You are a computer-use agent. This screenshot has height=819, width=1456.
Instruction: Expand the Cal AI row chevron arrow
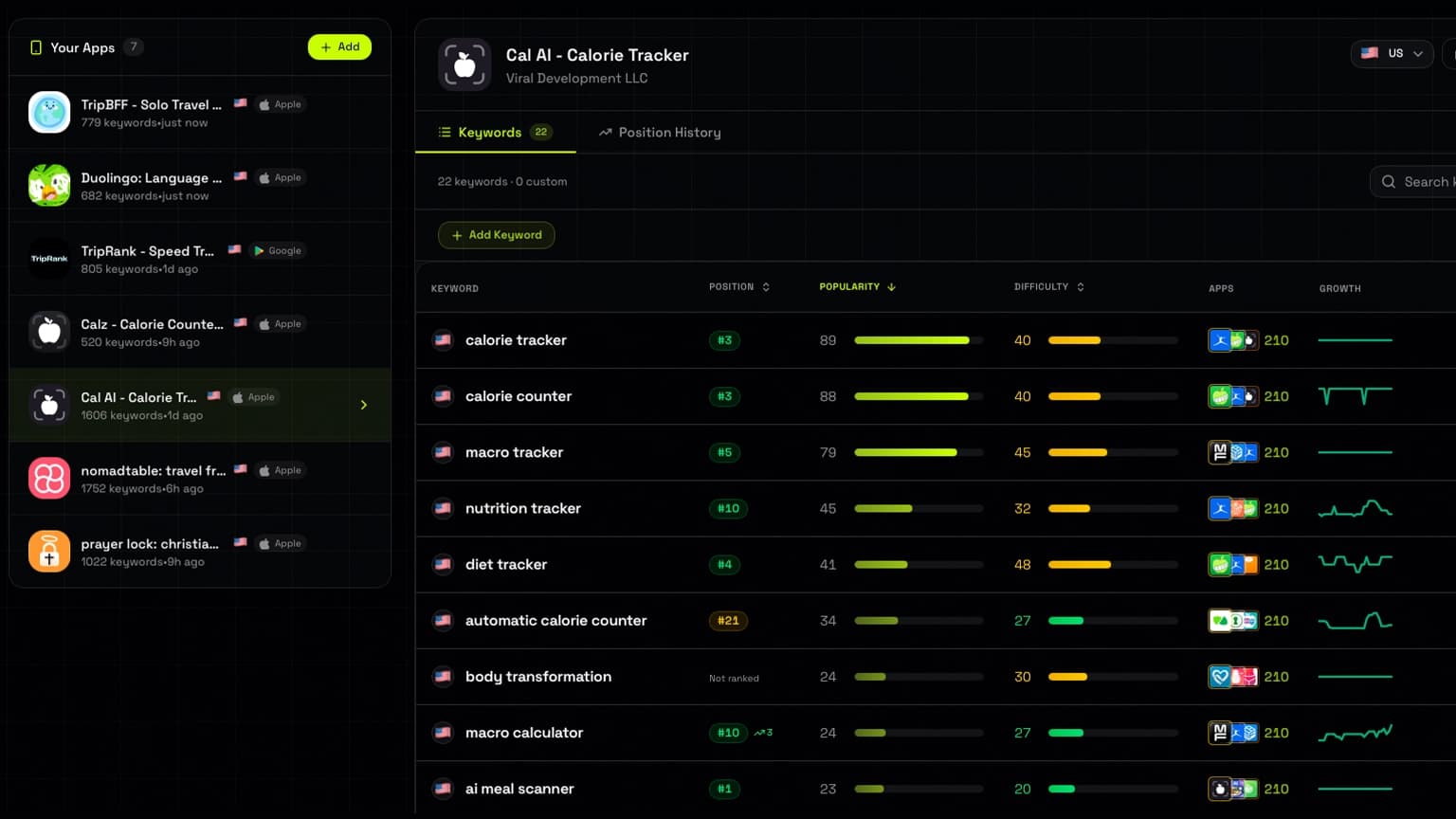(364, 405)
